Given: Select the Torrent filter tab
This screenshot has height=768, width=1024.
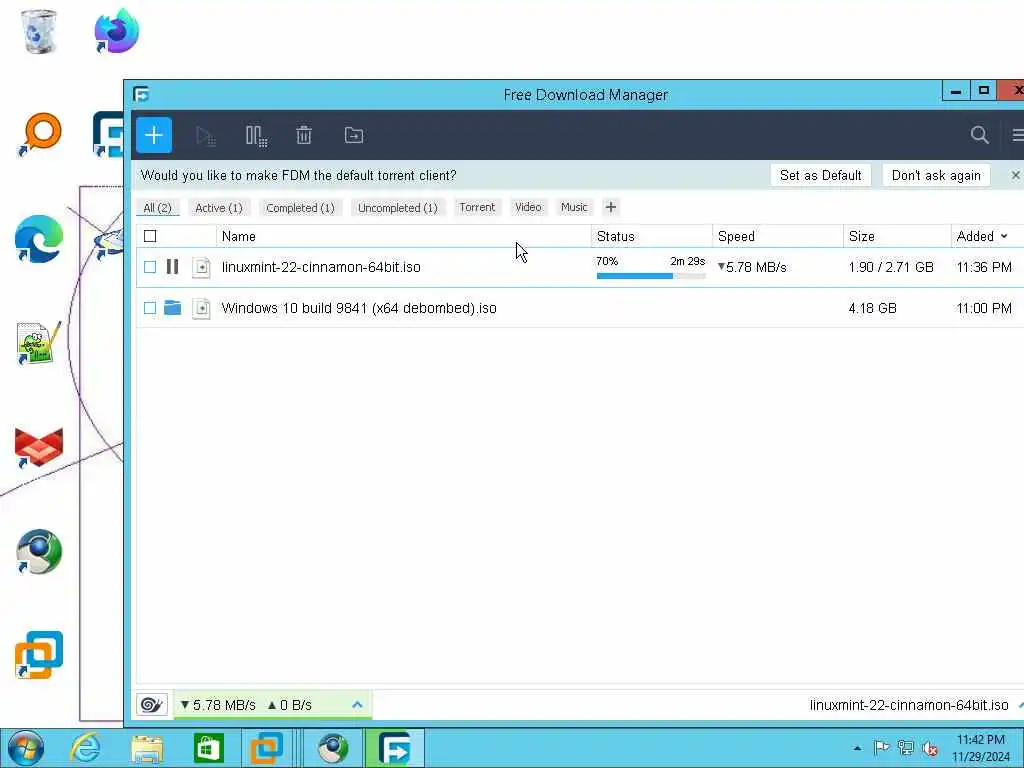Looking at the screenshot, I should 477,207.
